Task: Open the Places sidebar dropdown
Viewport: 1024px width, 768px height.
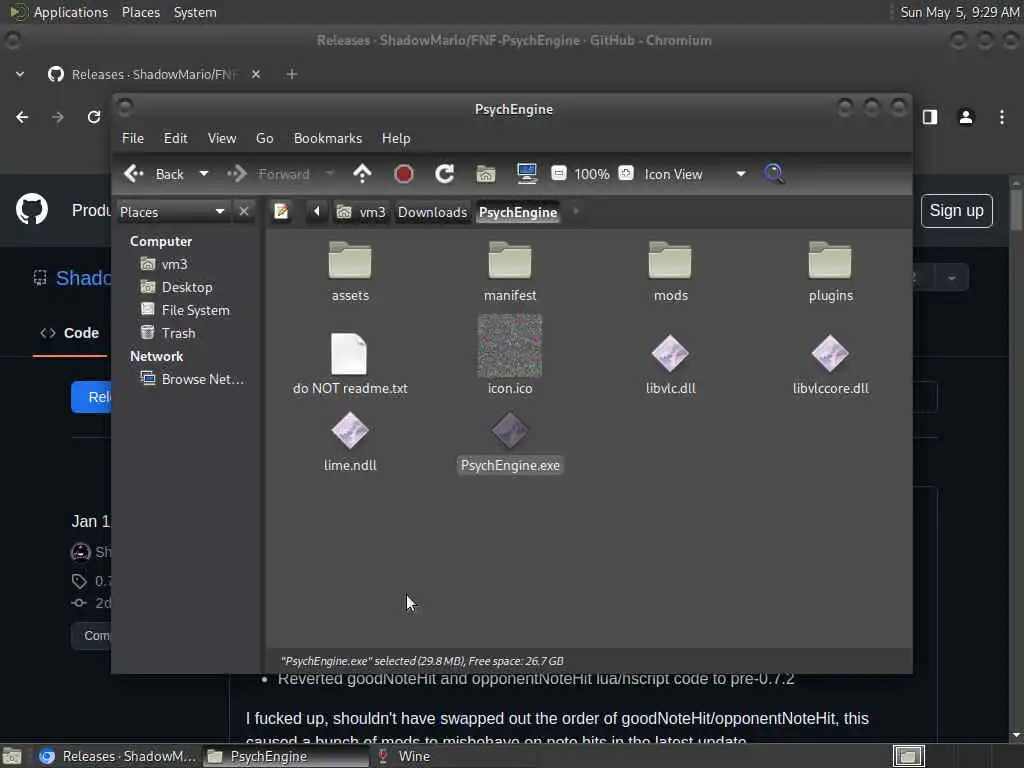Action: pyautogui.click(x=172, y=212)
